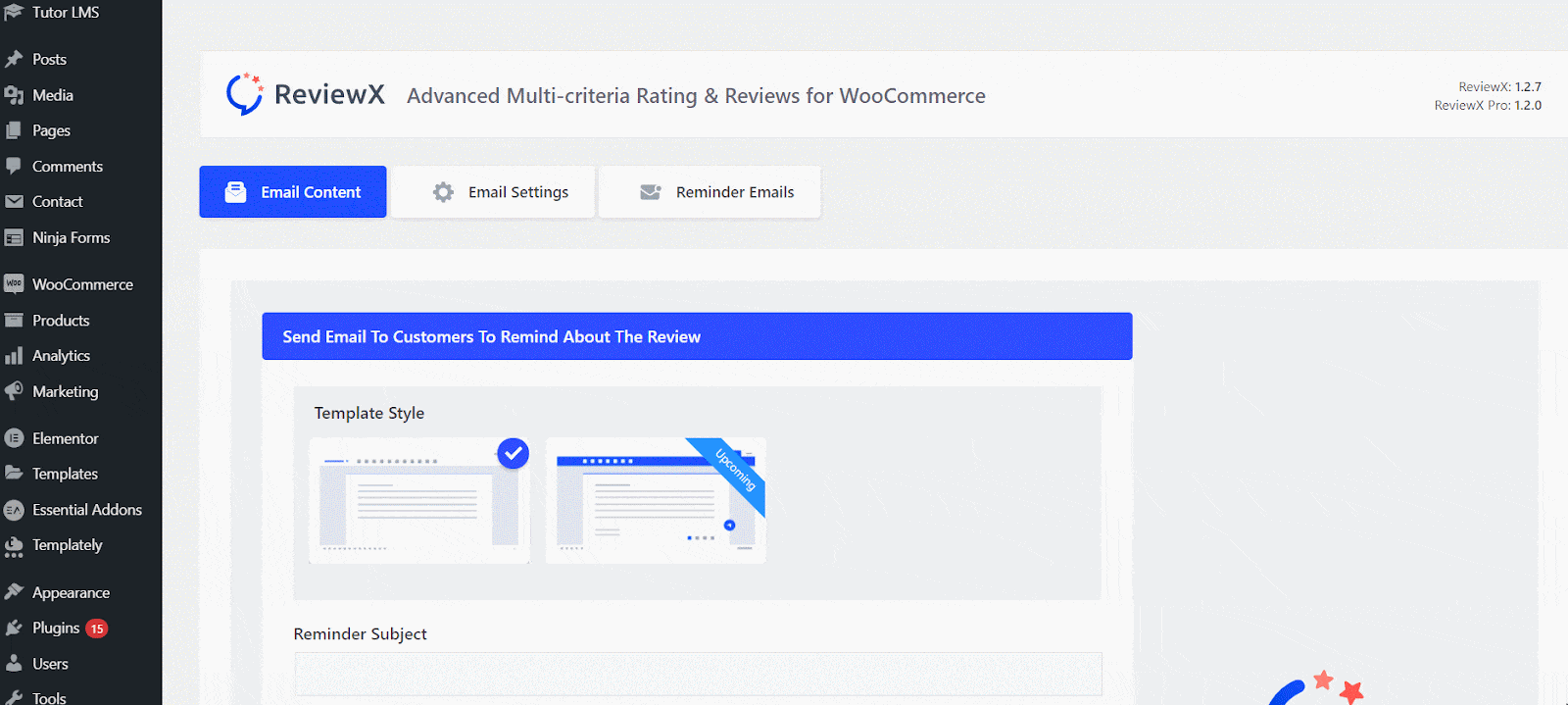The image size is (1568, 705).
Task: Click the Essential Addons icon
Action: tap(14, 510)
